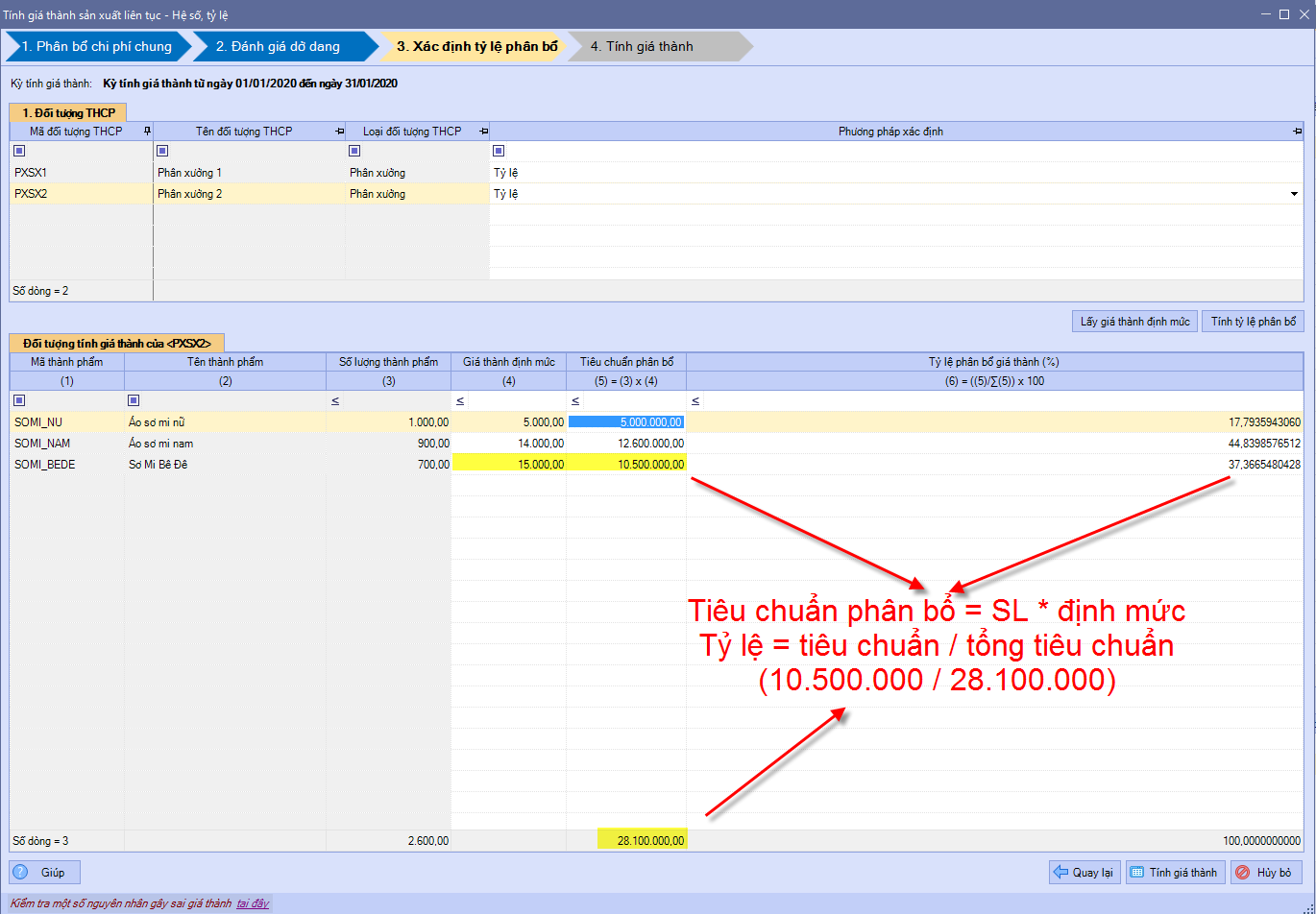The height and width of the screenshot is (914, 1316).
Task: Select the 1. Đối tượng THCP tab
Action: 68,112
